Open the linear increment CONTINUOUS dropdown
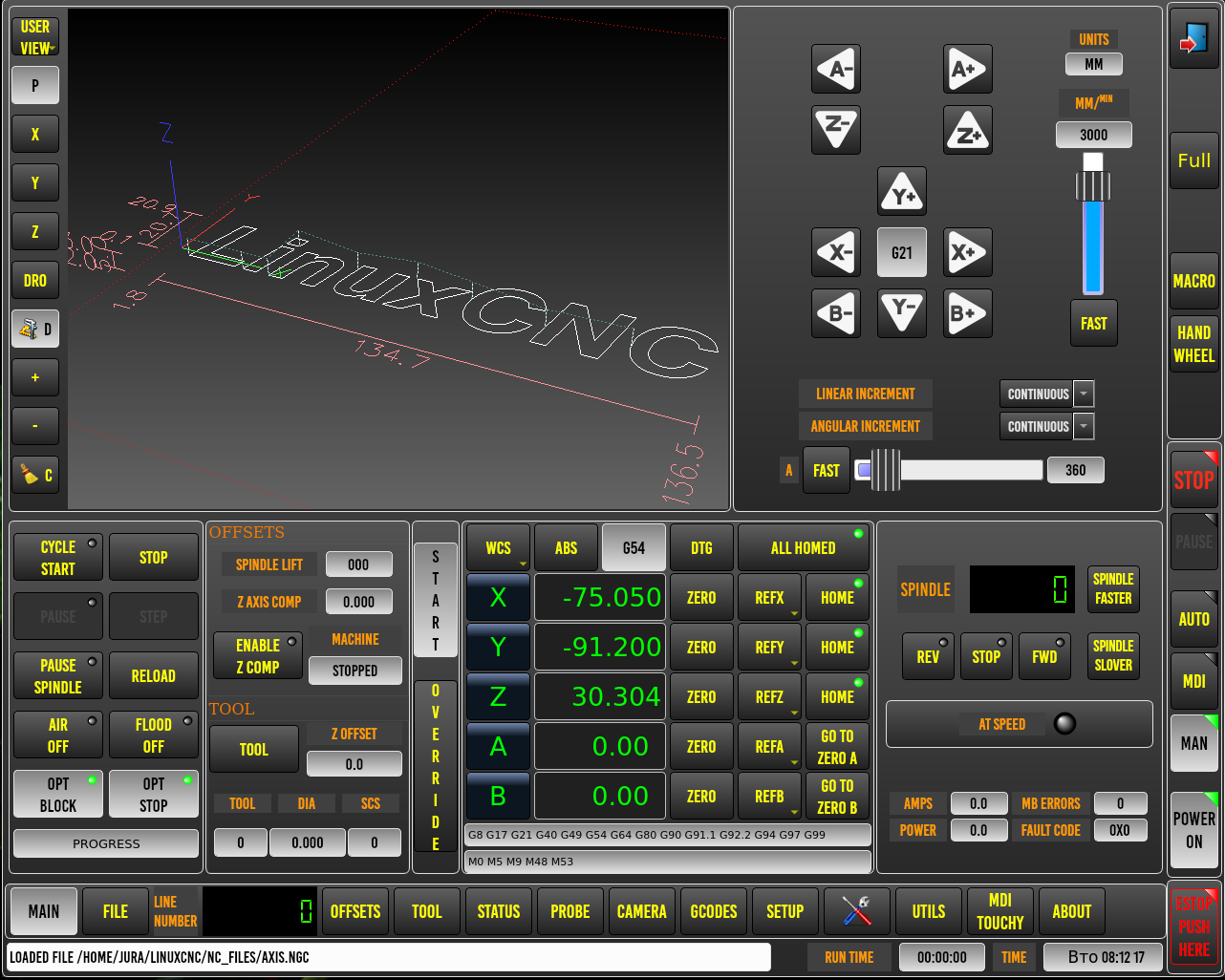The image size is (1225, 980). [1046, 394]
